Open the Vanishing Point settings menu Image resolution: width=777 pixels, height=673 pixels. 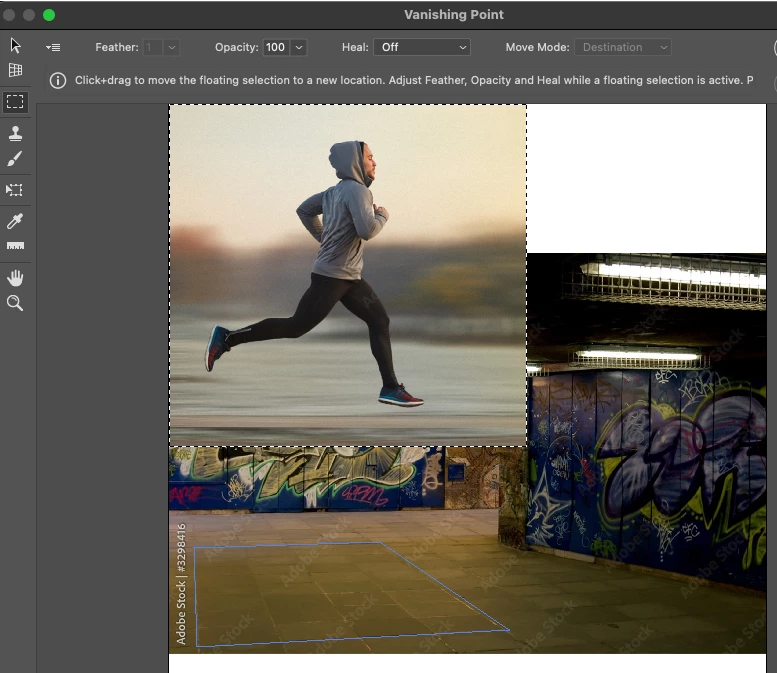click(x=53, y=47)
